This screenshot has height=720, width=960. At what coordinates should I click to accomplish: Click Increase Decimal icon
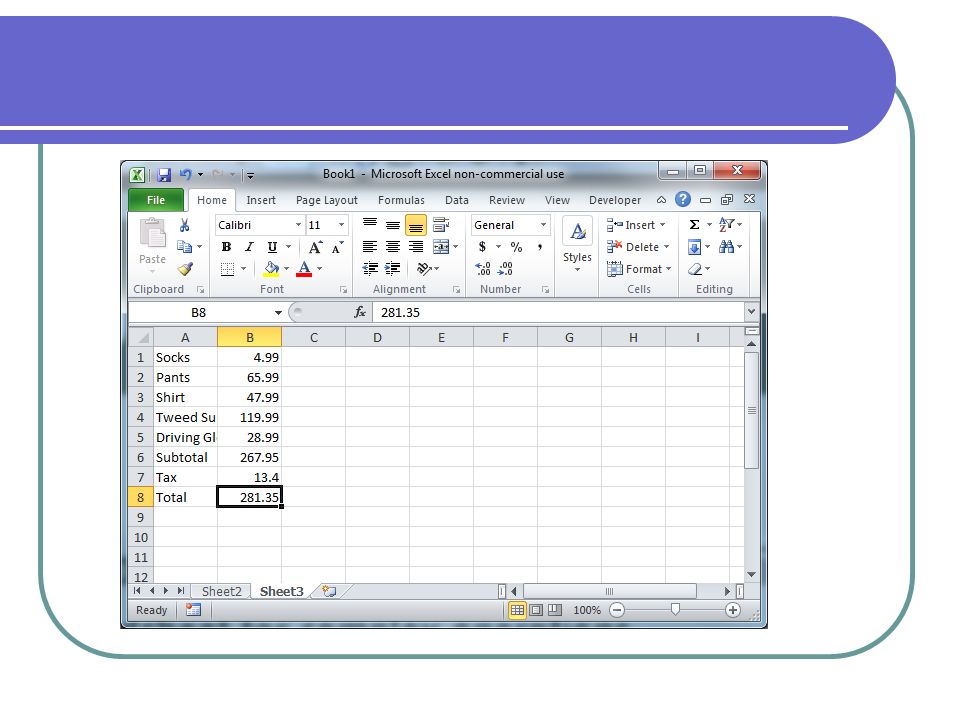[x=482, y=269]
